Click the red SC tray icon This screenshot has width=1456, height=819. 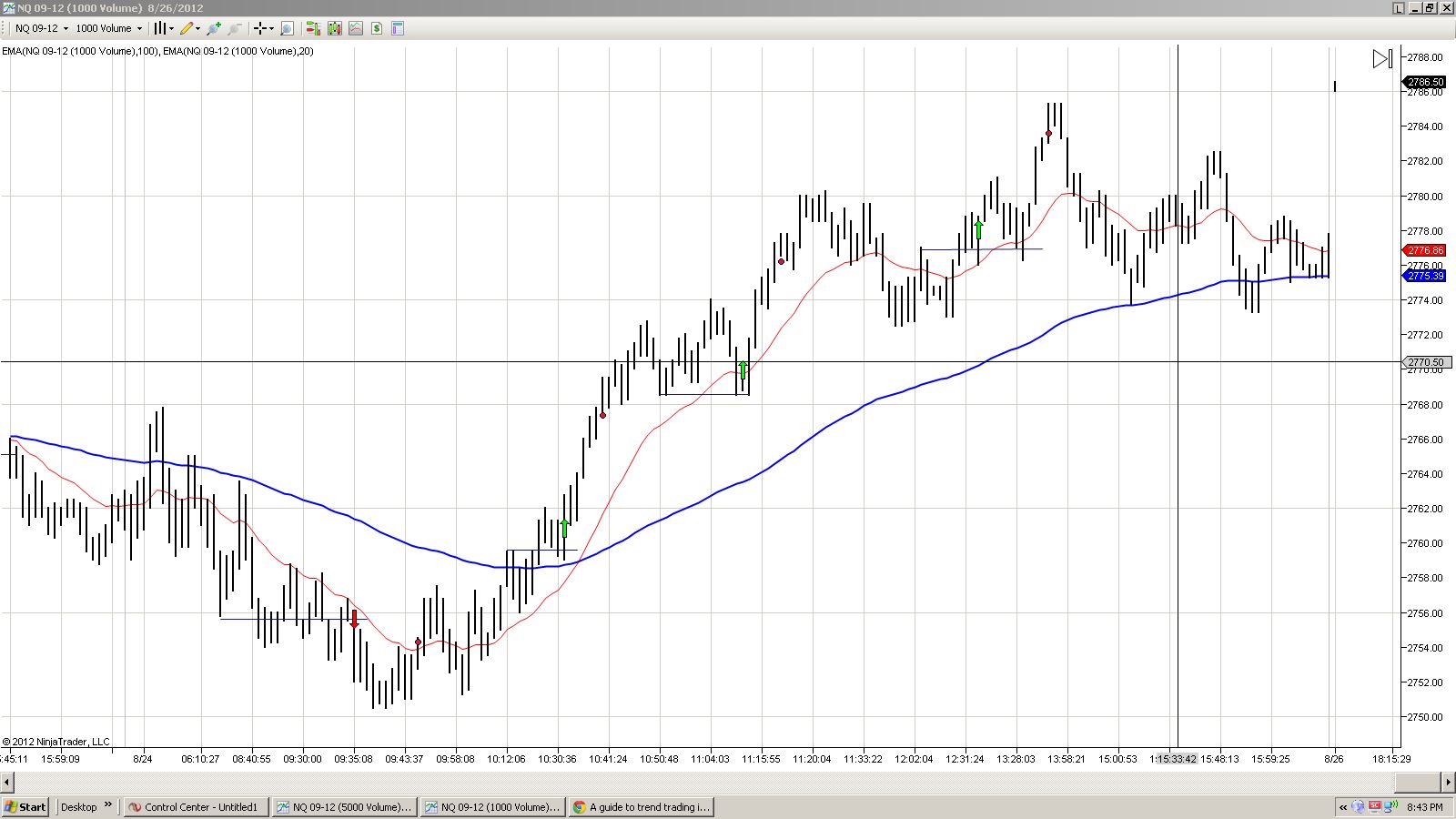coord(1375,806)
